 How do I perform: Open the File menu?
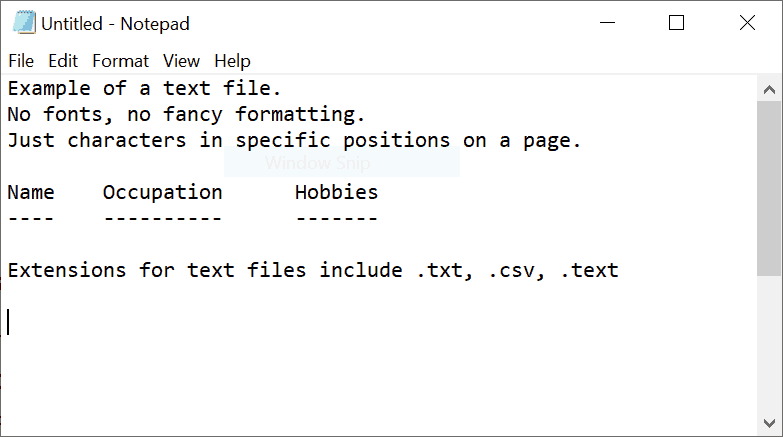click(x=21, y=61)
